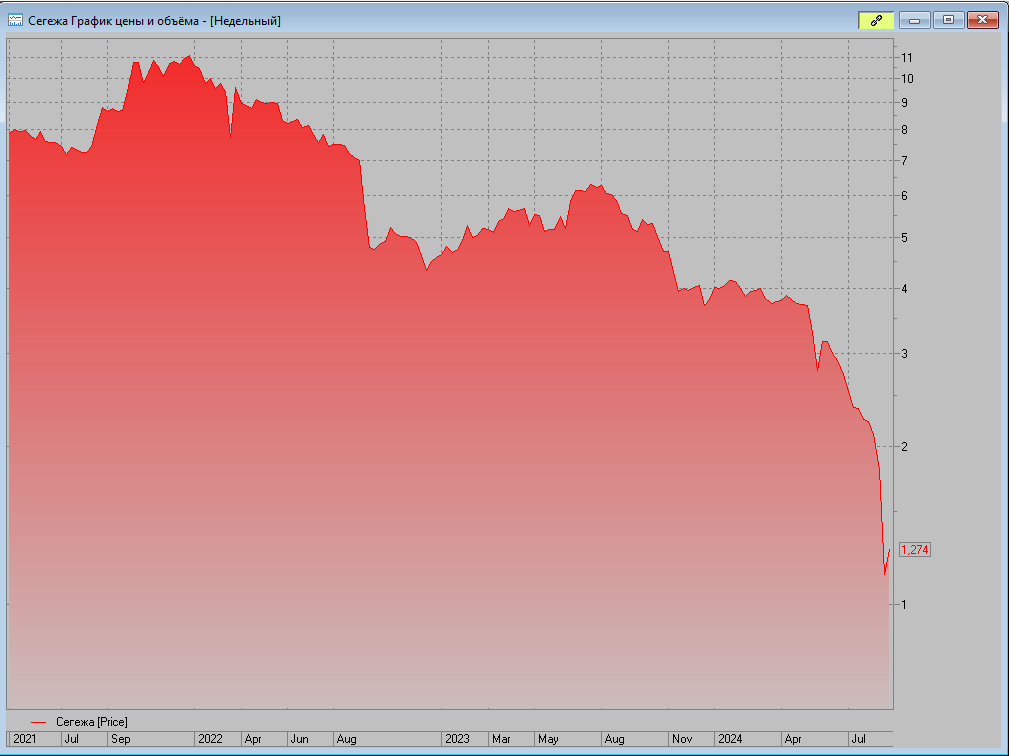Click price axis value 11
Viewport: 1009px width, 756px height.
(x=907, y=58)
